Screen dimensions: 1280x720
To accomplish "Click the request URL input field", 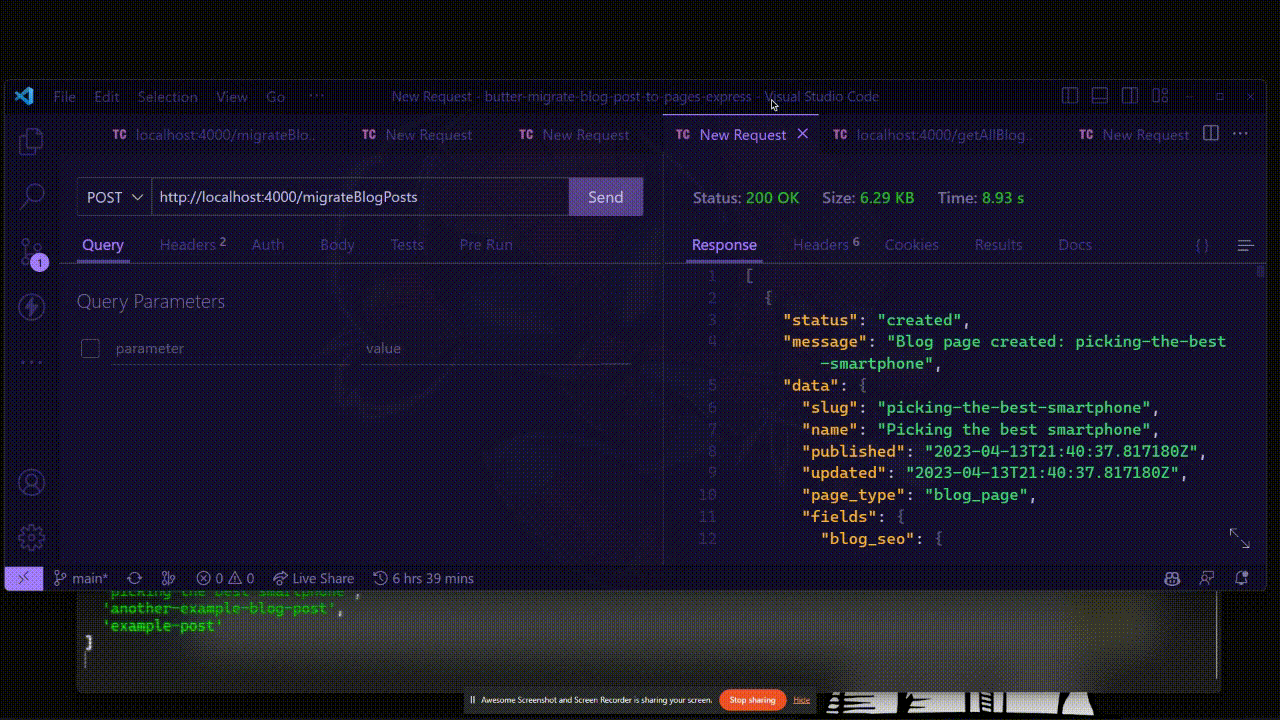I will (x=360, y=197).
